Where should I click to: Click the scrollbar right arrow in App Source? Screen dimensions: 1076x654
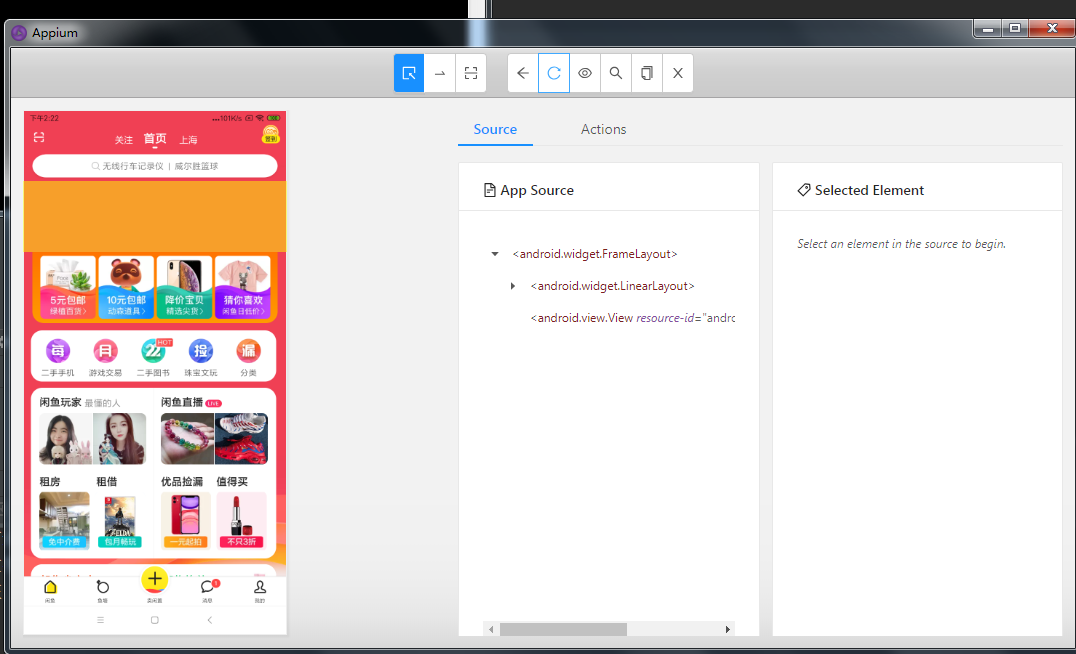coord(727,629)
